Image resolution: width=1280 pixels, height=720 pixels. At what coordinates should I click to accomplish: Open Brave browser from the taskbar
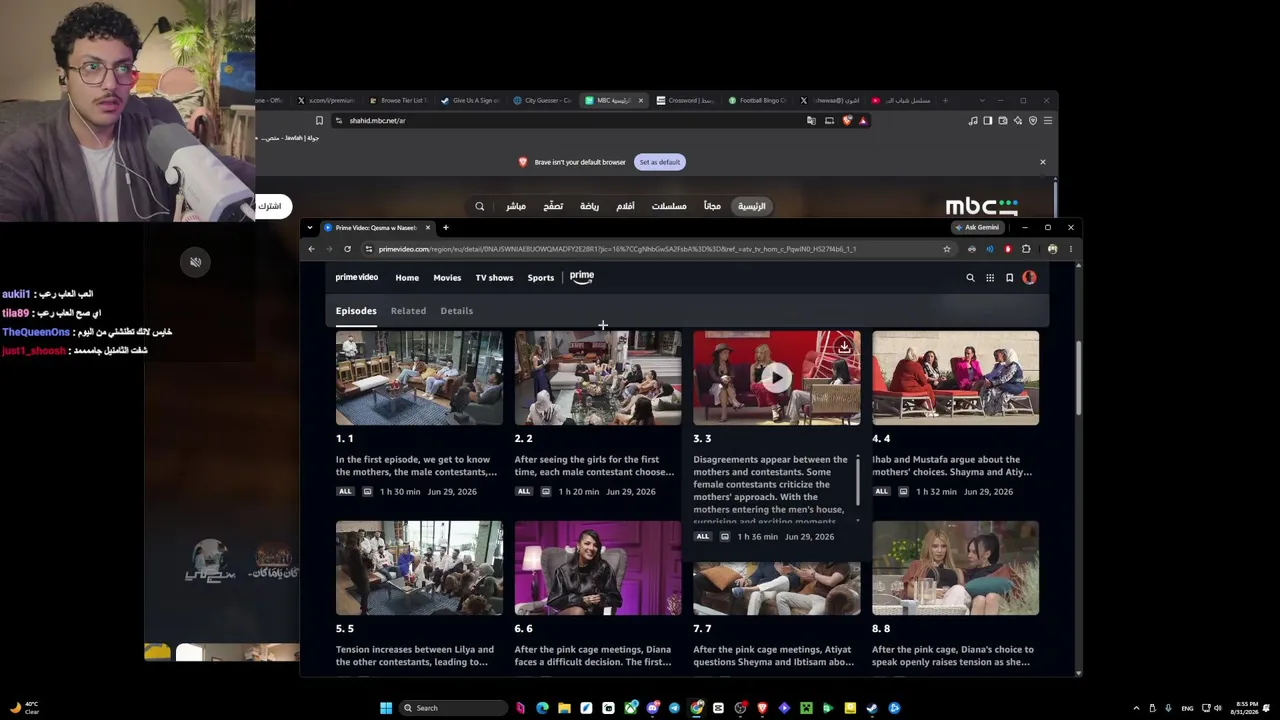[762, 708]
